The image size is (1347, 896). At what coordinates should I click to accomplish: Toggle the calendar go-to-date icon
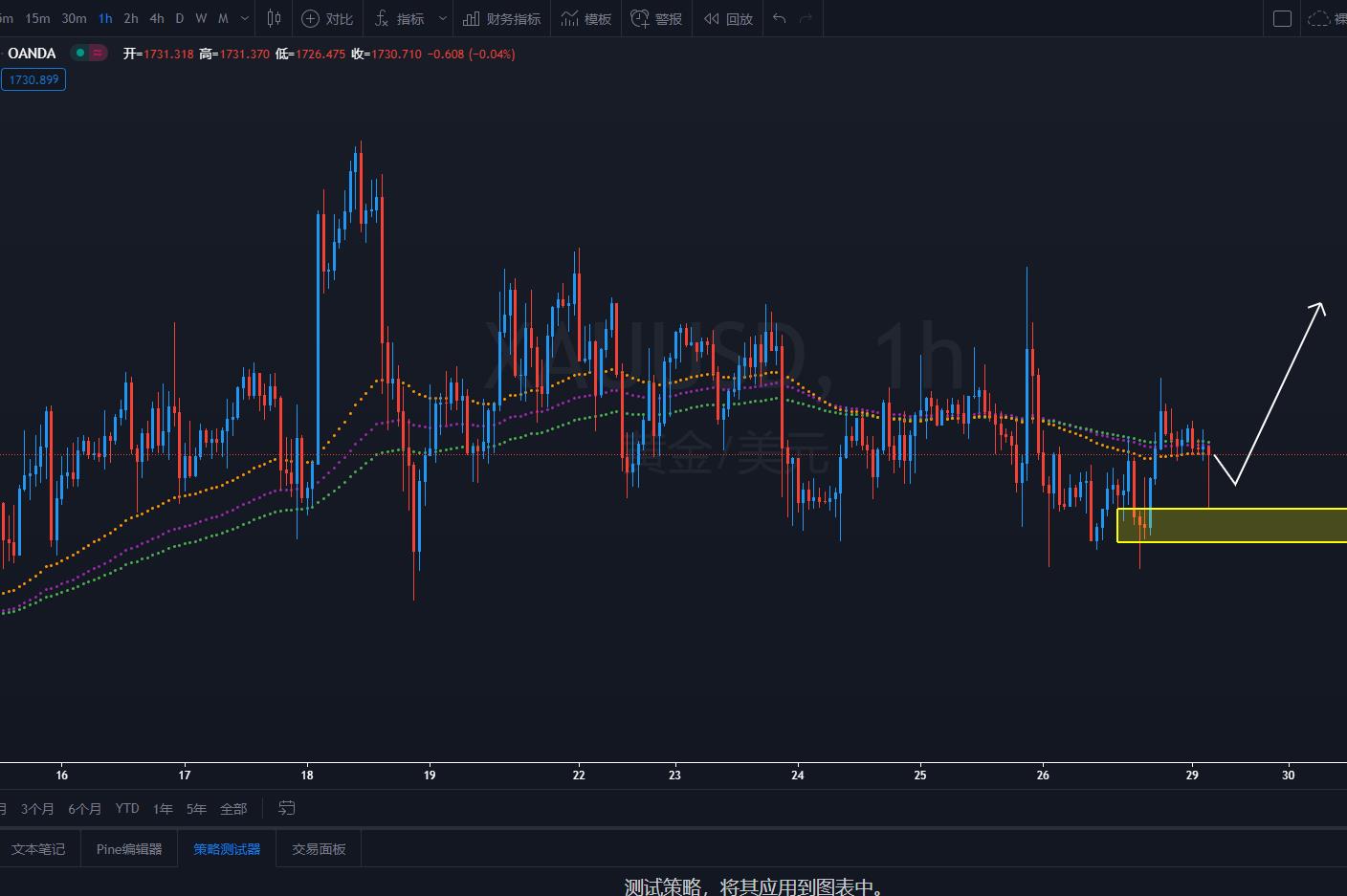pos(286,808)
